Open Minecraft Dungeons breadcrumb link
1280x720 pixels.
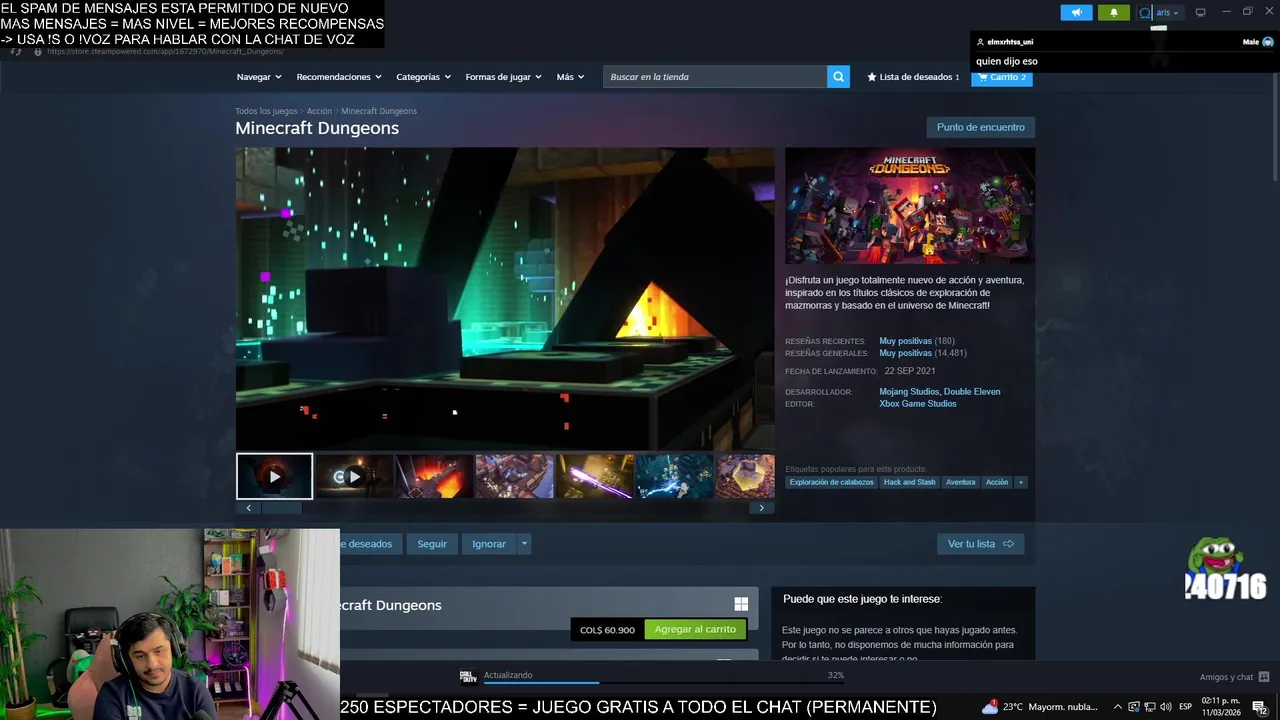(x=379, y=111)
